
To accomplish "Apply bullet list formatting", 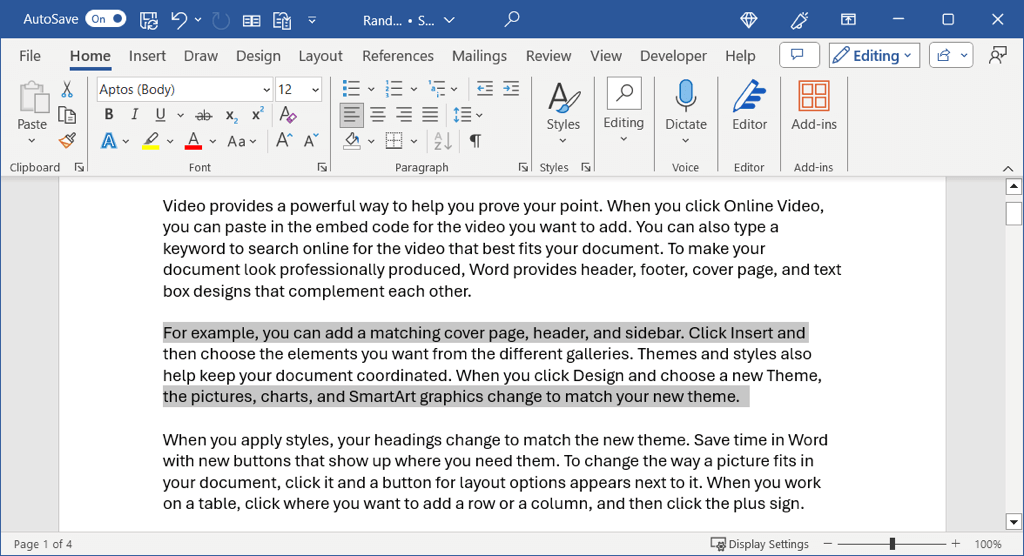I will pyautogui.click(x=351, y=89).
